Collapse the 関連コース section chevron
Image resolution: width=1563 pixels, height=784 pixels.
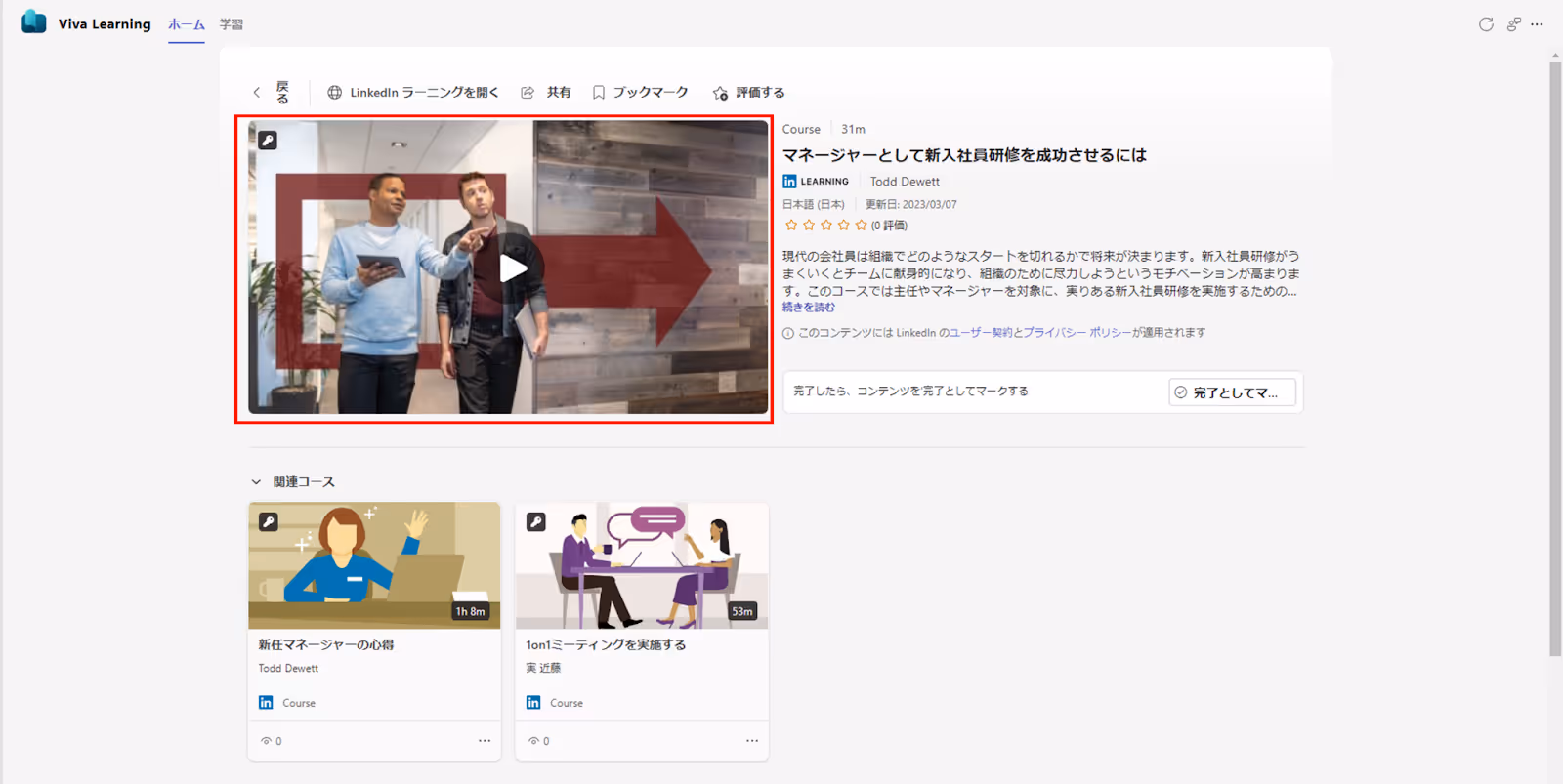tap(256, 482)
